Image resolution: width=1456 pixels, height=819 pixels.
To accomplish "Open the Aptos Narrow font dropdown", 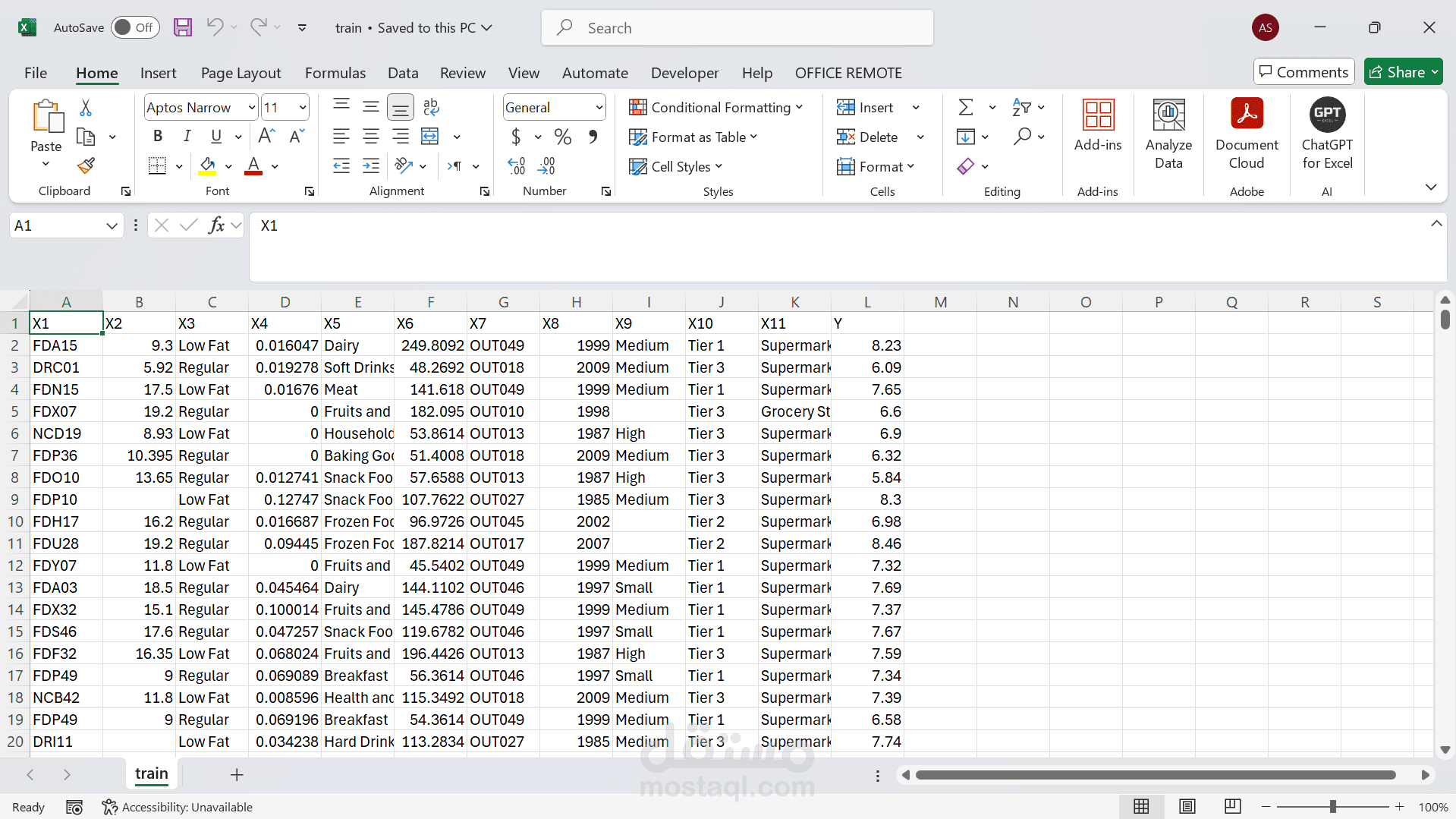I will click(x=251, y=108).
